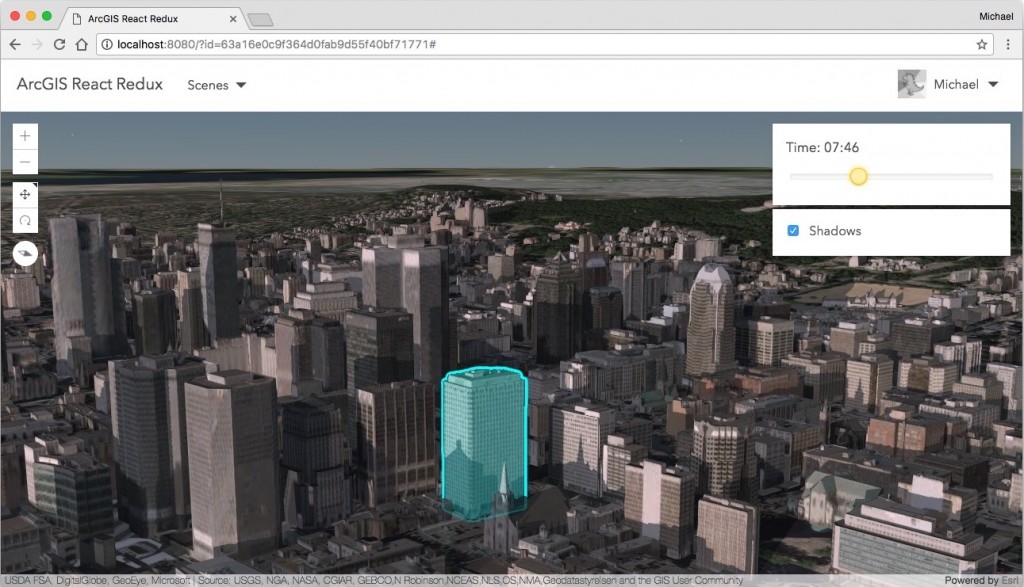Select the zoom out tool

click(x=25, y=161)
